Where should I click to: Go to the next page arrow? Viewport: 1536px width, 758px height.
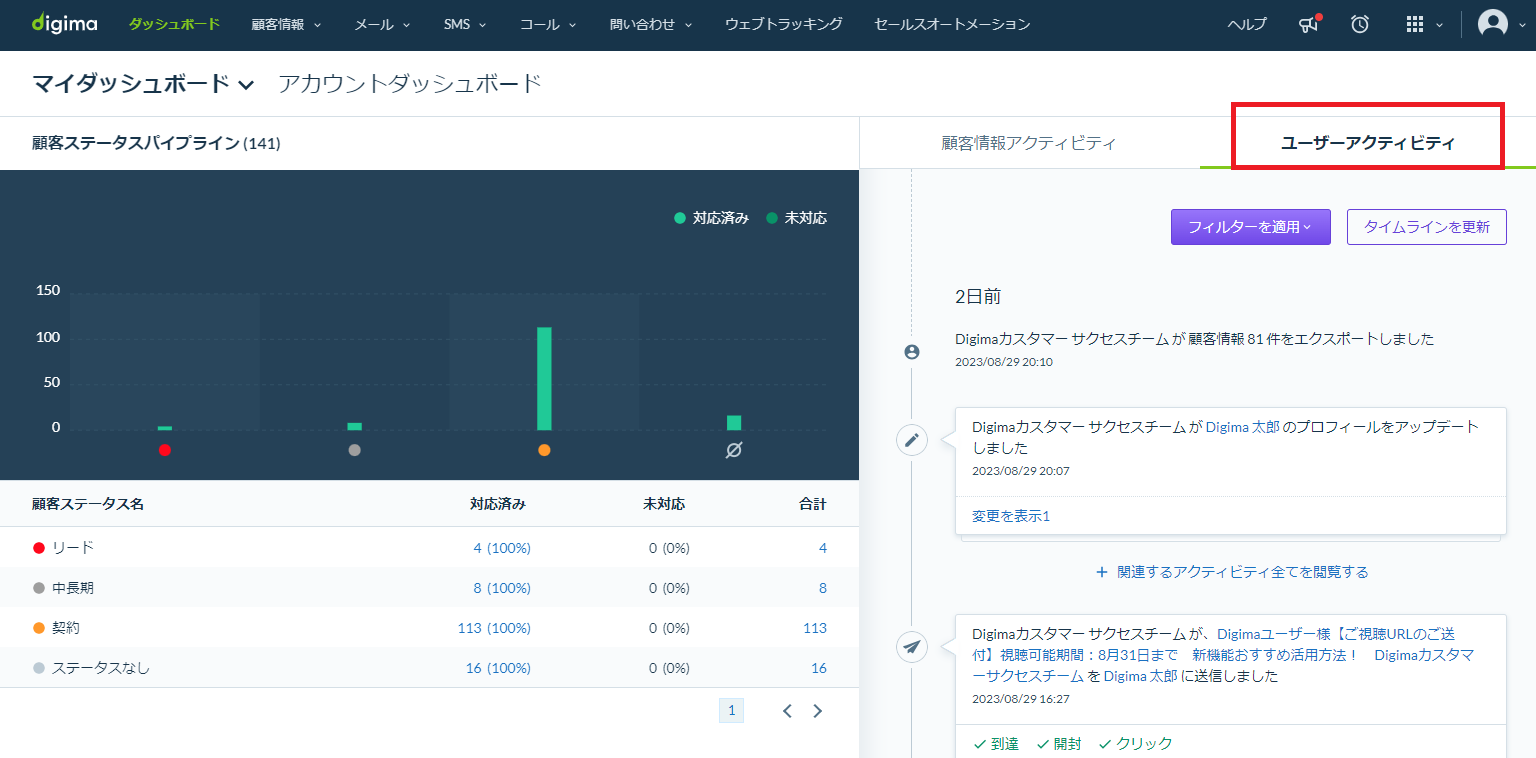pyautogui.click(x=818, y=711)
